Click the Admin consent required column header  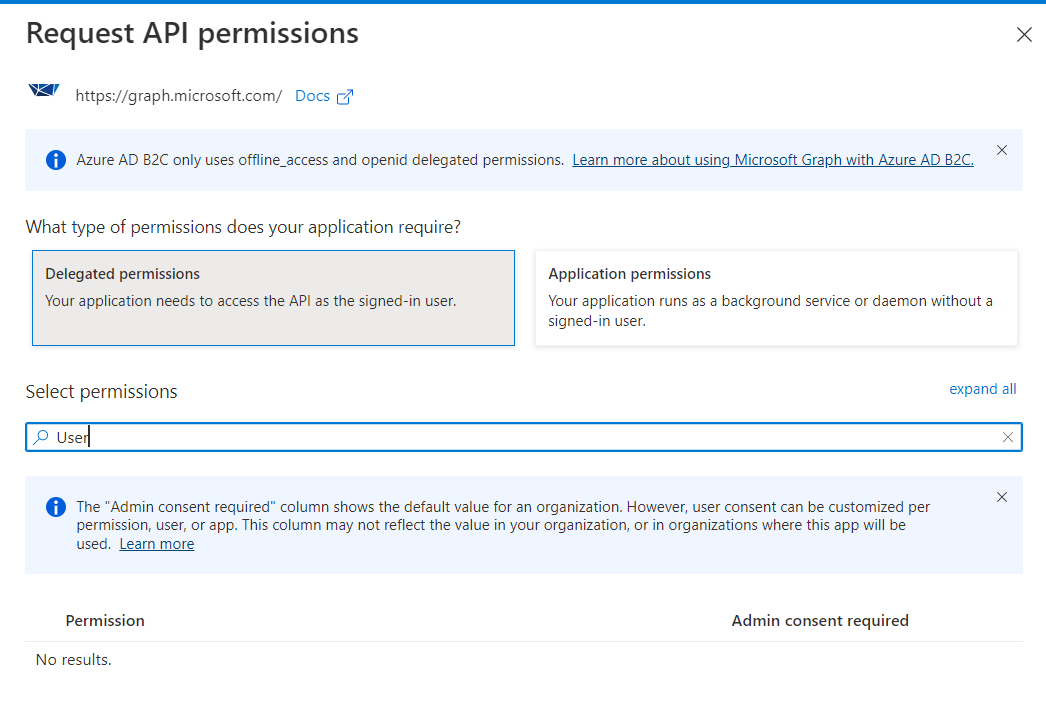click(x=820, y=621)
